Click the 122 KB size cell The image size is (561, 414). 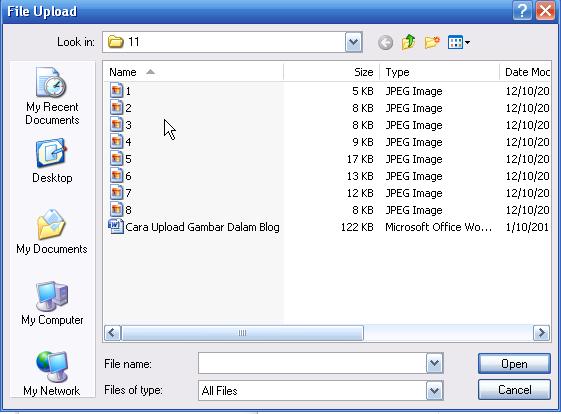[357, 227]
